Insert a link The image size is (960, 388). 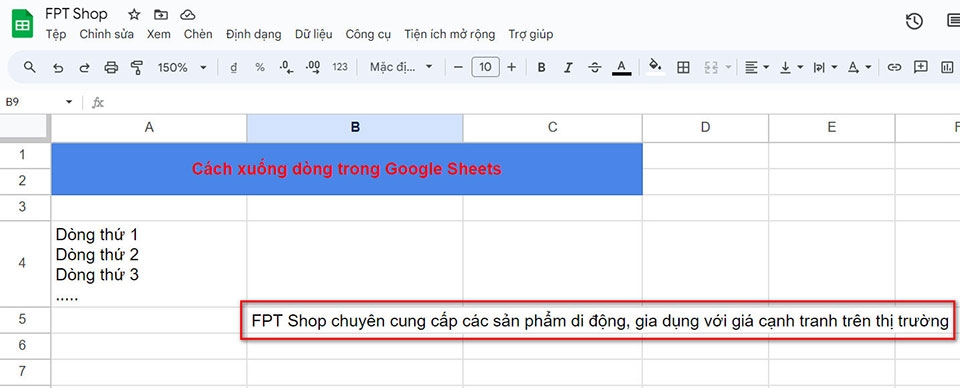[x=894, y=68]
